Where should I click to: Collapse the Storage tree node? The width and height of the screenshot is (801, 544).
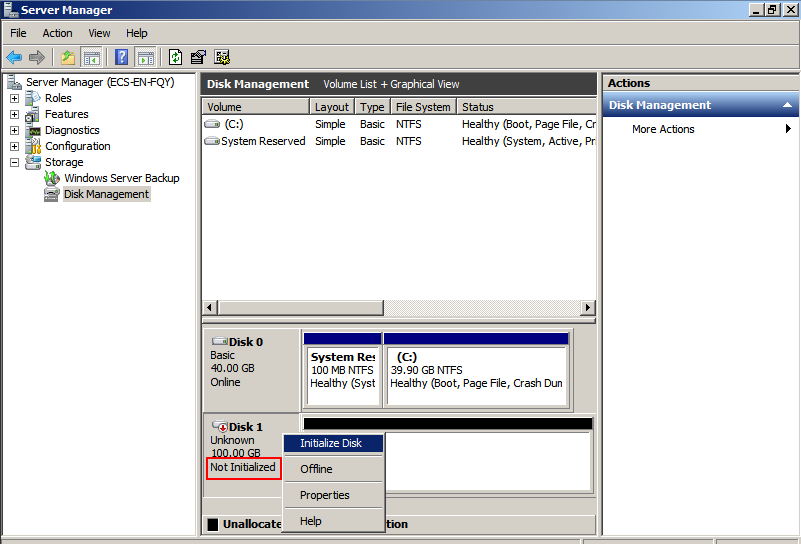[15, 162]
